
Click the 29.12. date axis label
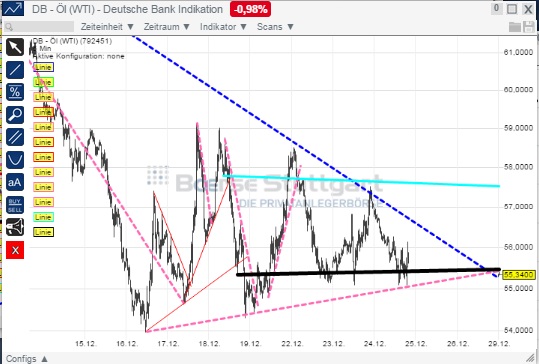coord(499,344)
